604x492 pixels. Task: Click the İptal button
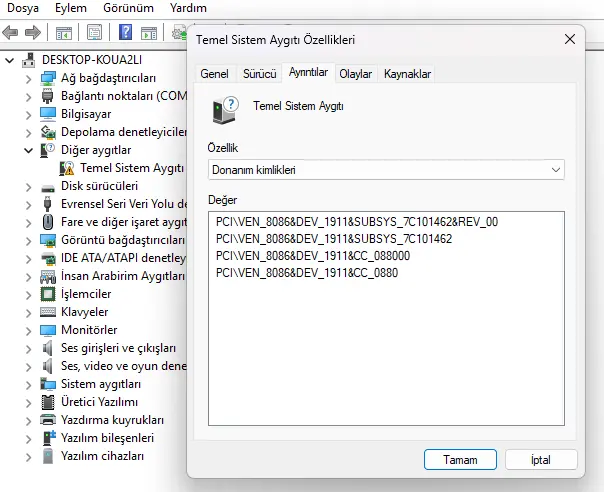click(x=541, y=460)
